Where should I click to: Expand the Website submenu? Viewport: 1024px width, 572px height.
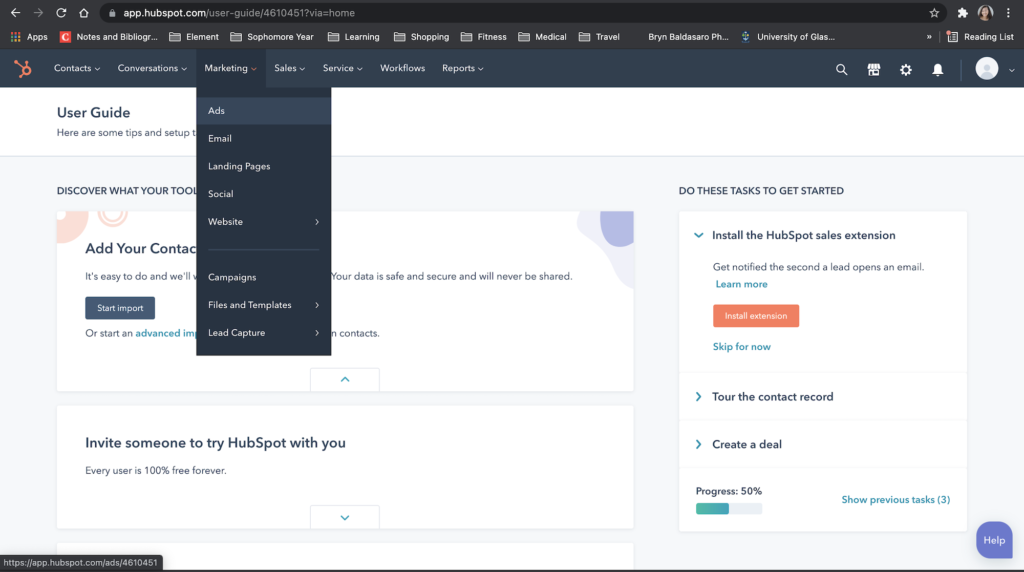click(x=263, y=222)
